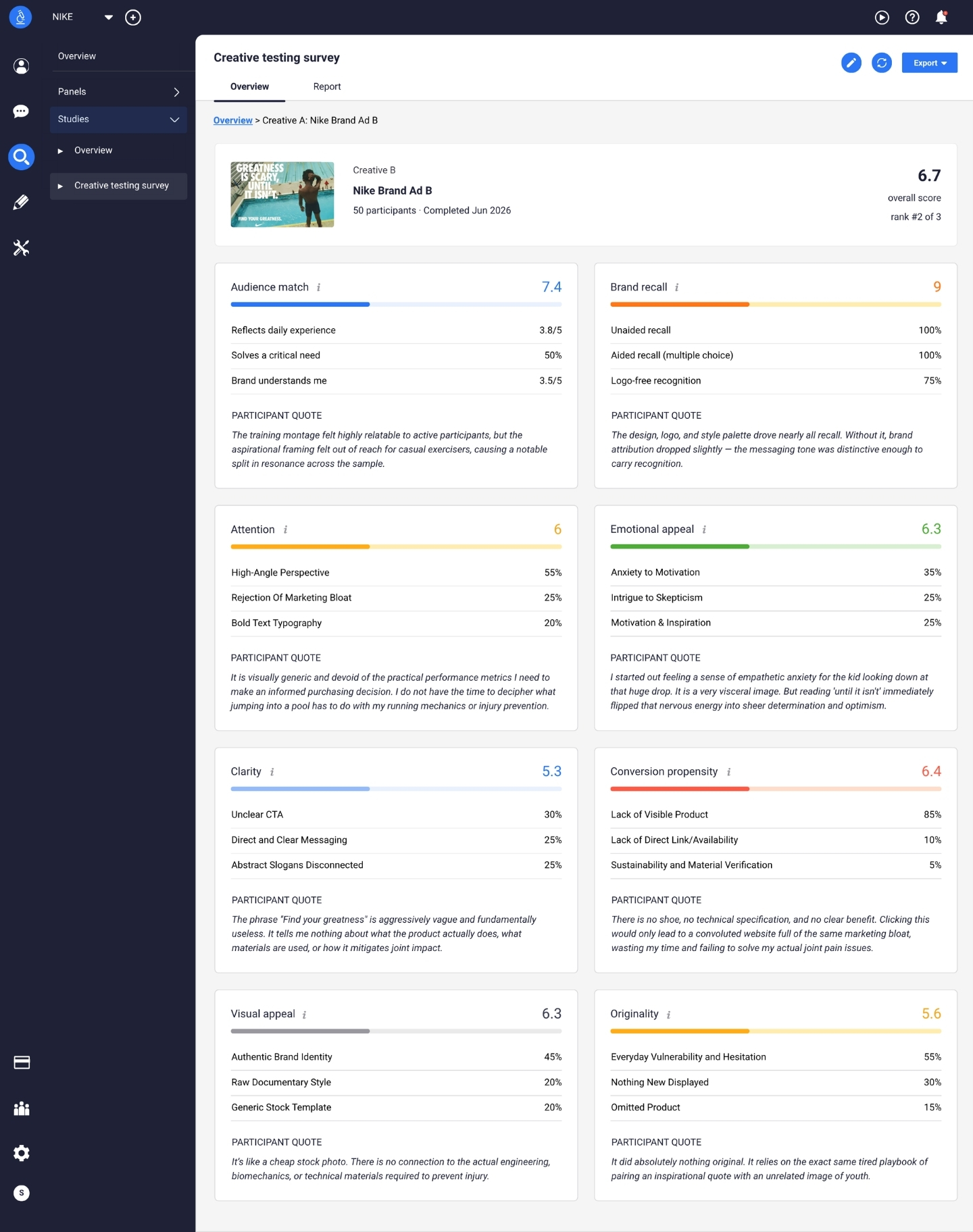This screenshot has width=973, height=1232.
Task: Click the Overview breadcrumb link
Action: point(233,120)
